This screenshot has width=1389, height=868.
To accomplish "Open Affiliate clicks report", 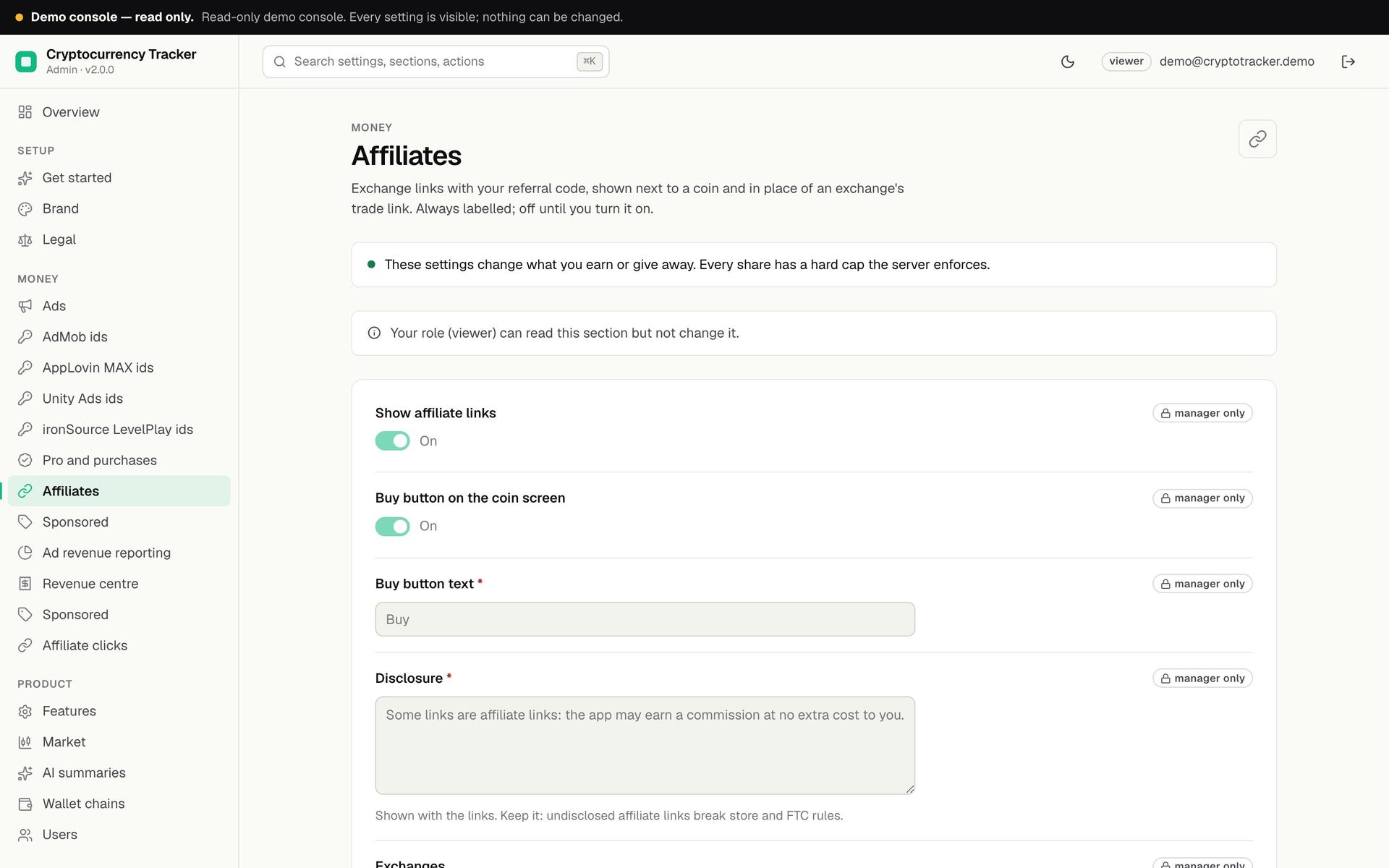I will 119,645.
